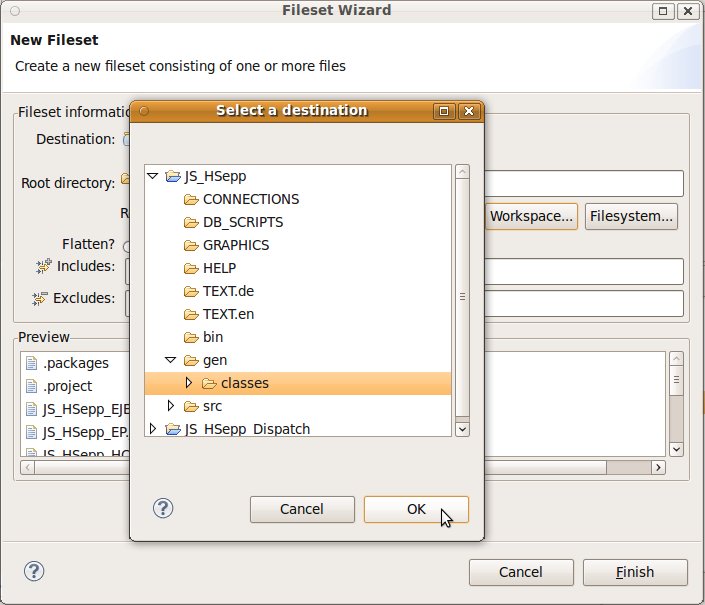Select the TEXT.en folder
Screen dimensions: 705x605
[227, 314]
